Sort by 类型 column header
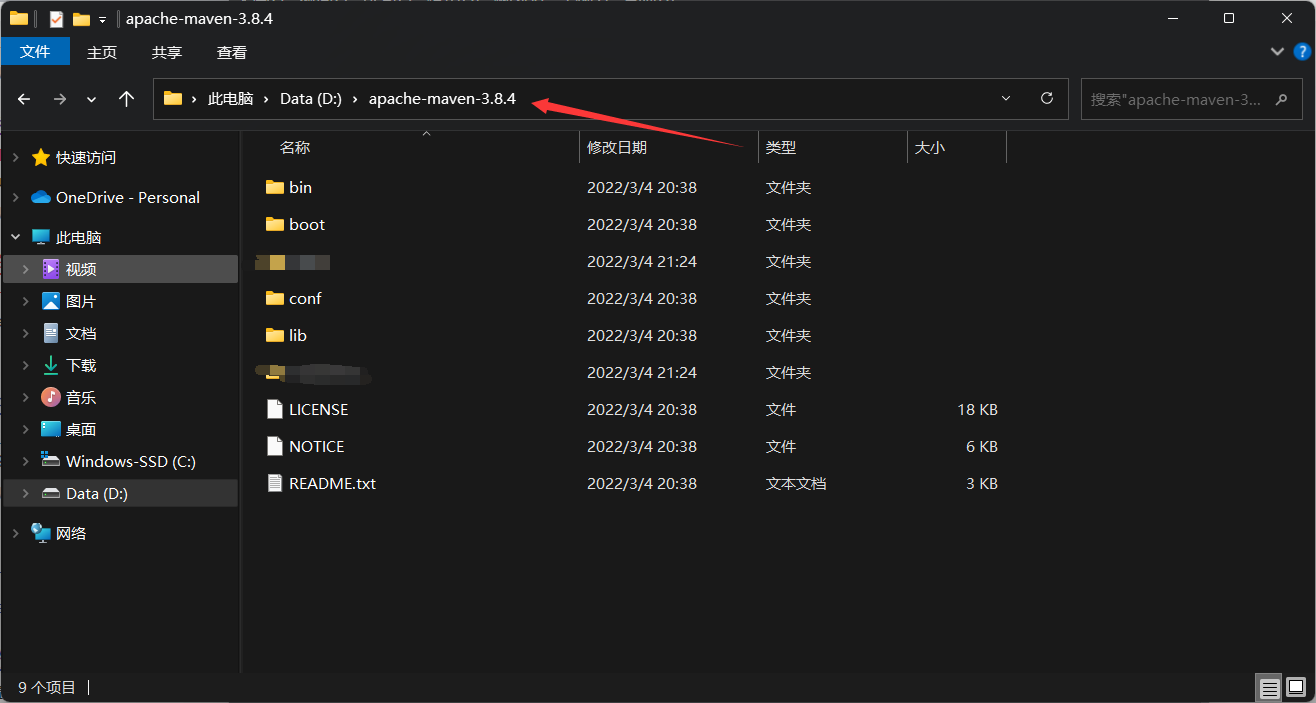1316x703 pixels. (x=781, y=147)
